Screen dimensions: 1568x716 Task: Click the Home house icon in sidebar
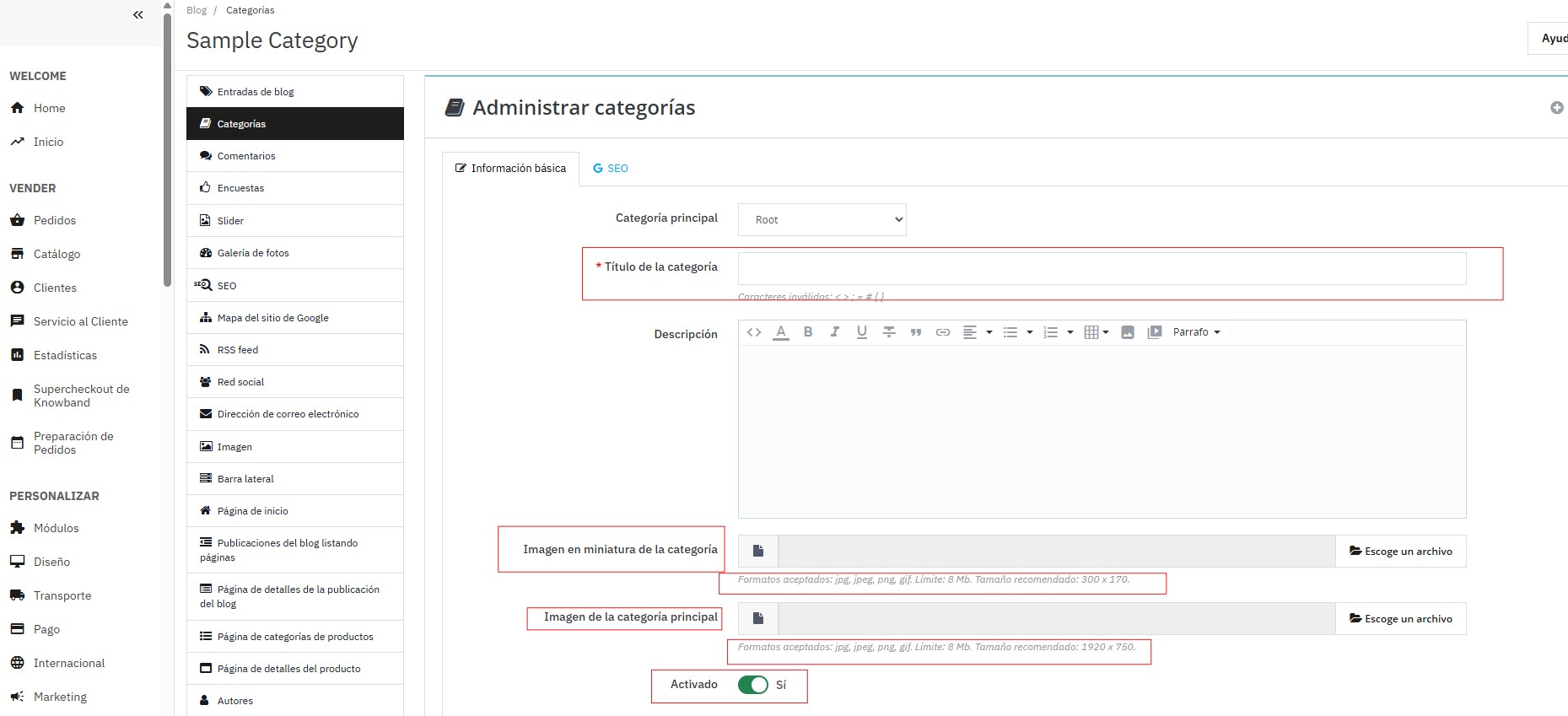tap(17, 108)
